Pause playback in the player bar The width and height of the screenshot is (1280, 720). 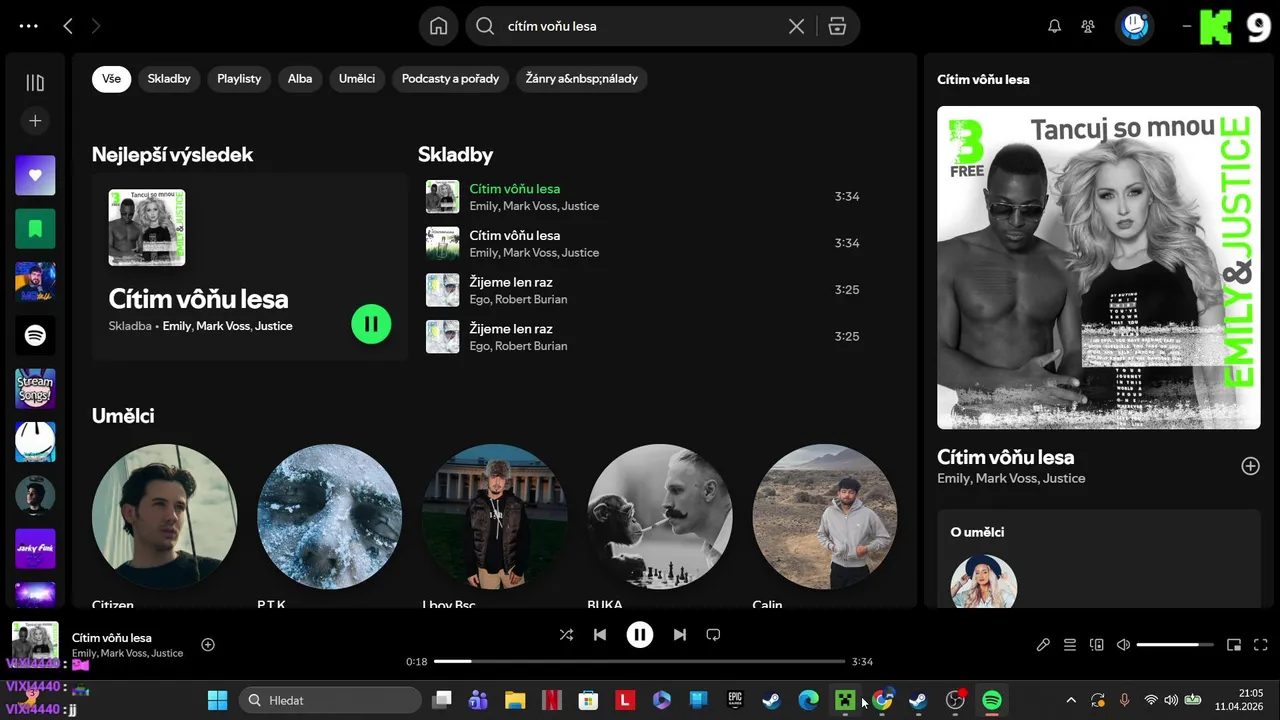(640, 635)
